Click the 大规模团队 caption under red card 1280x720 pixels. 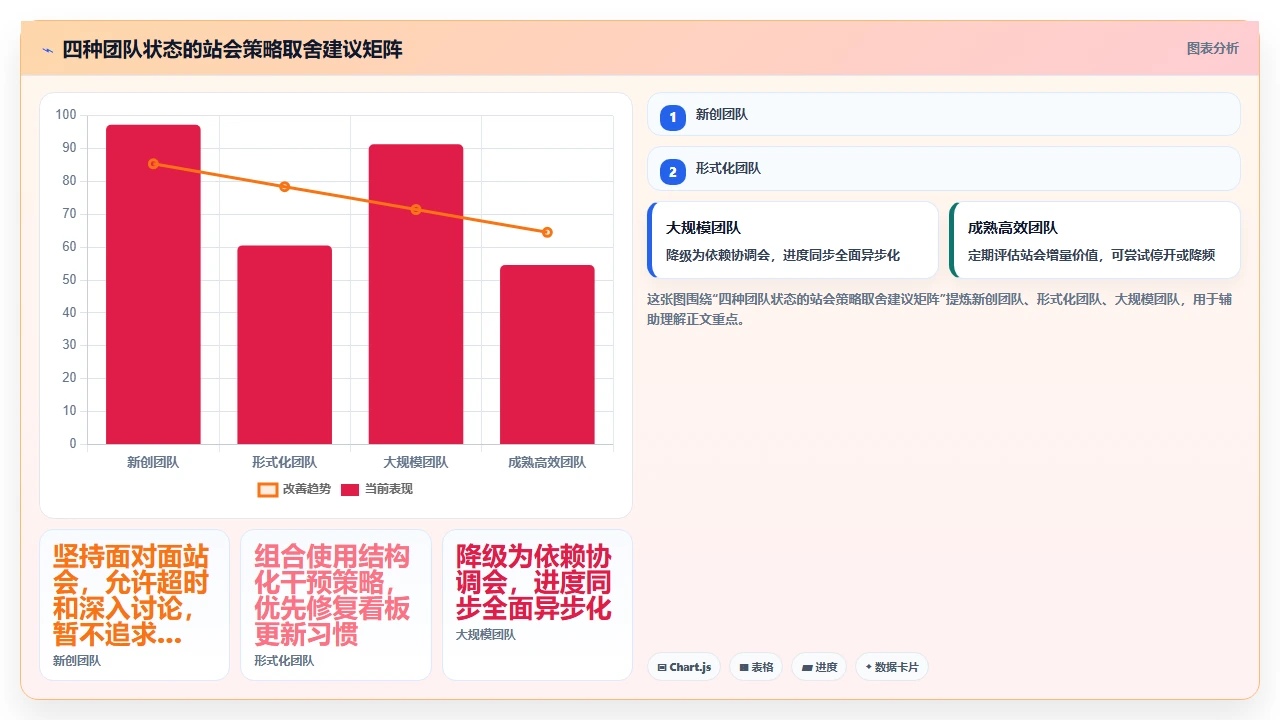coord(486,635)
